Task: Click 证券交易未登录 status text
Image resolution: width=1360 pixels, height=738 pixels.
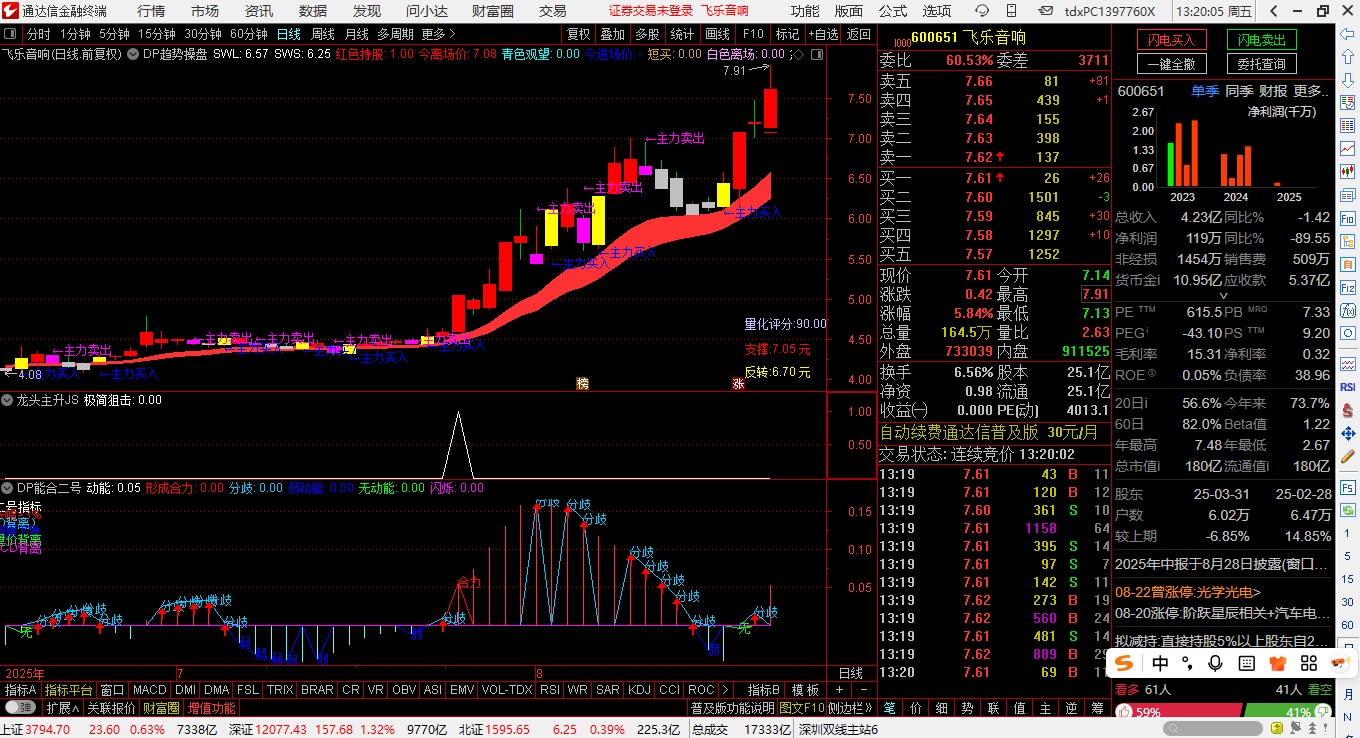Action: click(651, 11)
